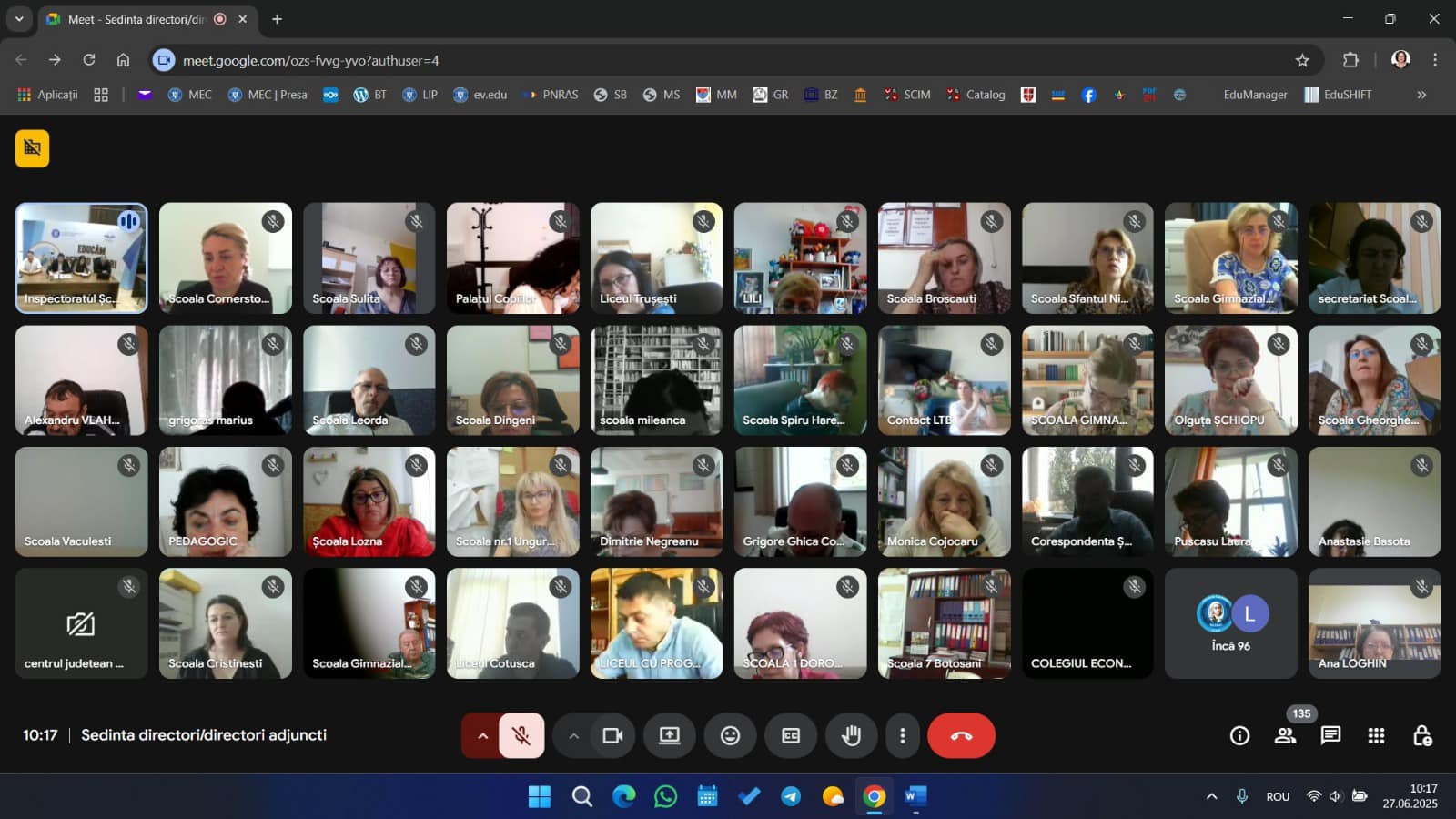Select the Scoala Lozna video tile
The height and width of the screenshot is (819, 1456).
[x=369, y=501]
